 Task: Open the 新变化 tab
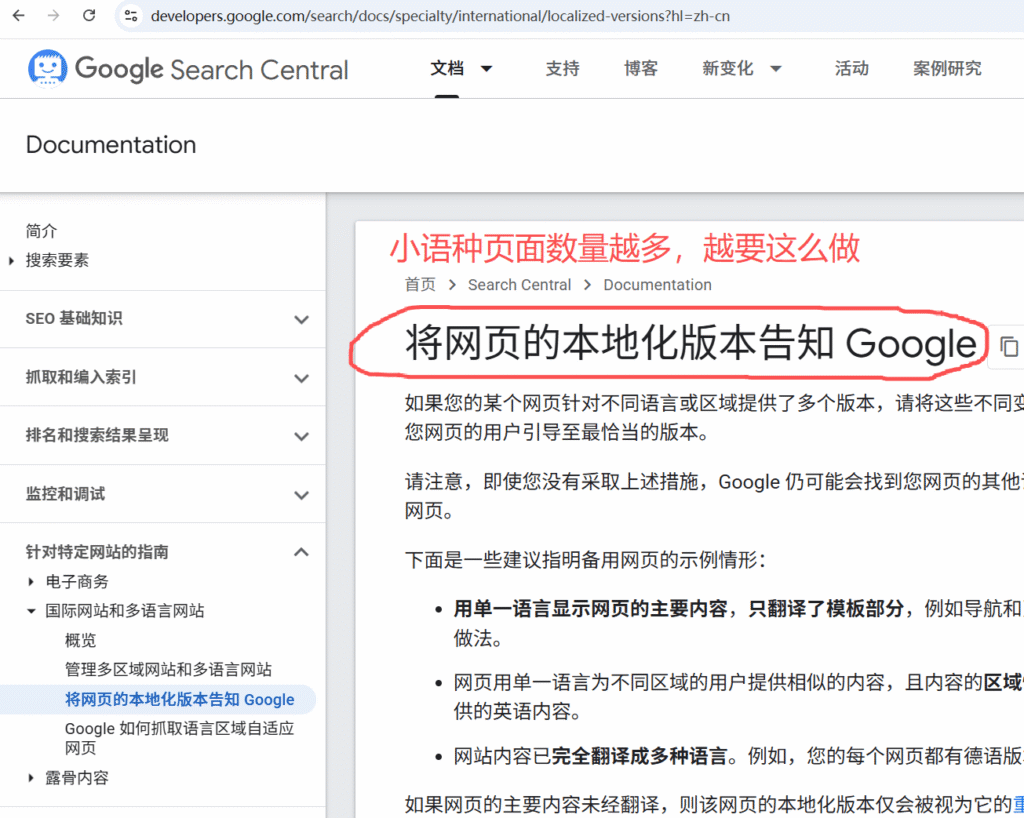click(x=728, y=68)
